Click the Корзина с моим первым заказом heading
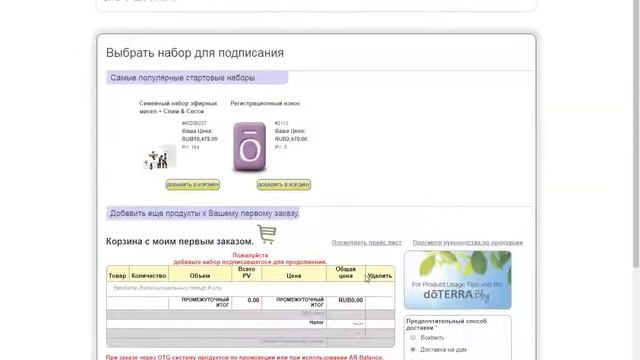The image size is (640, 360). (180, 242)
